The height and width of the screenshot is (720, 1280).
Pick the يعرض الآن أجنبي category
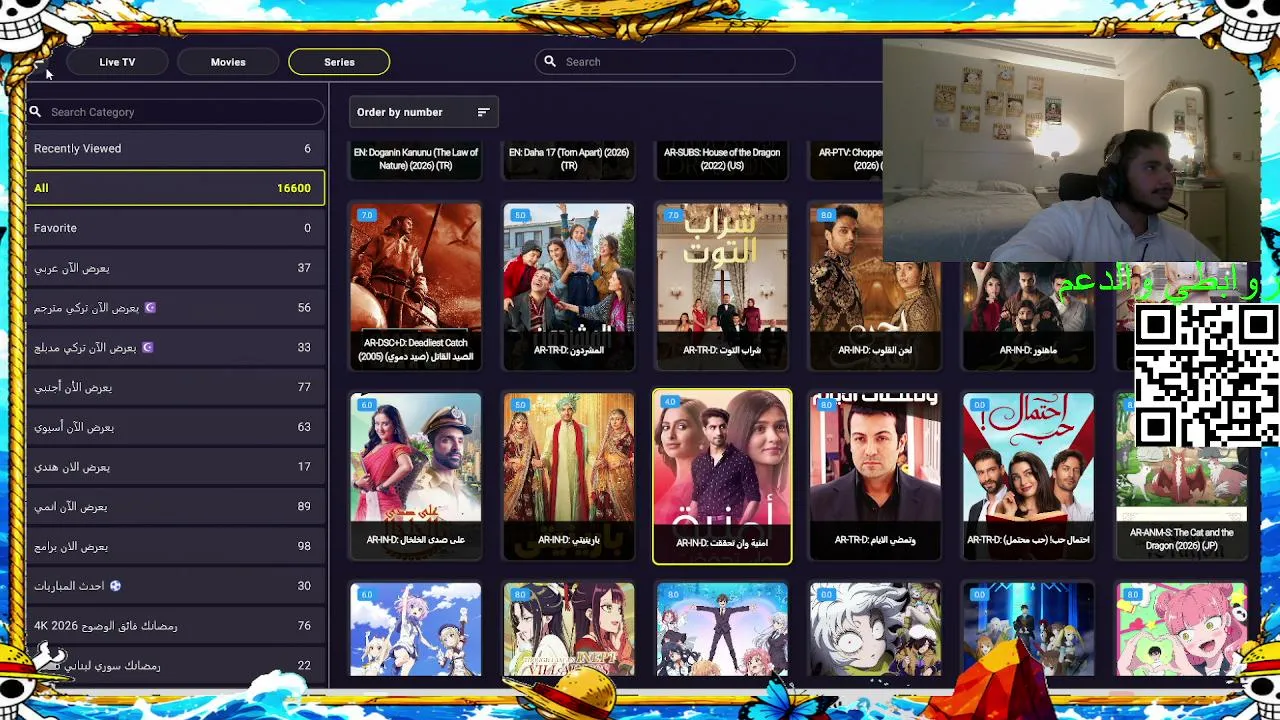tap(175, 387)
